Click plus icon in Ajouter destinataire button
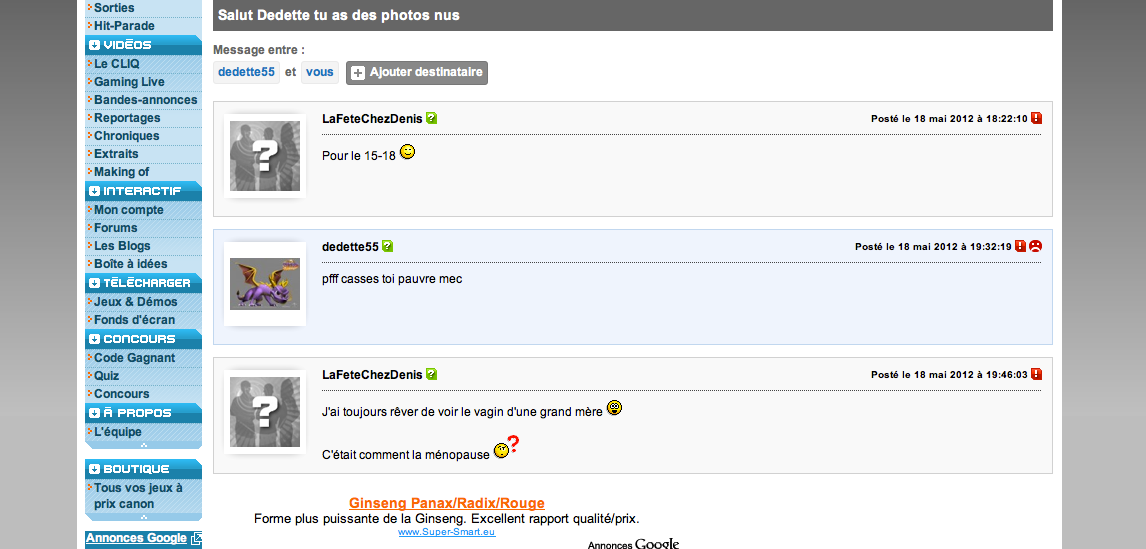The height and width of the screenshot is (549, 1146). [357, 73]
